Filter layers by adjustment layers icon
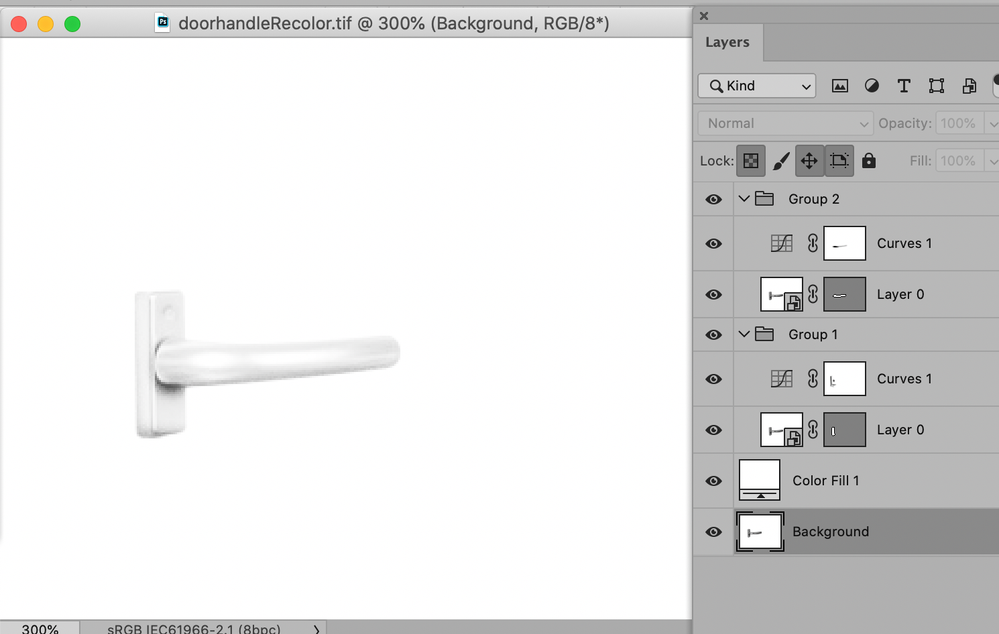 pos(871,85)
